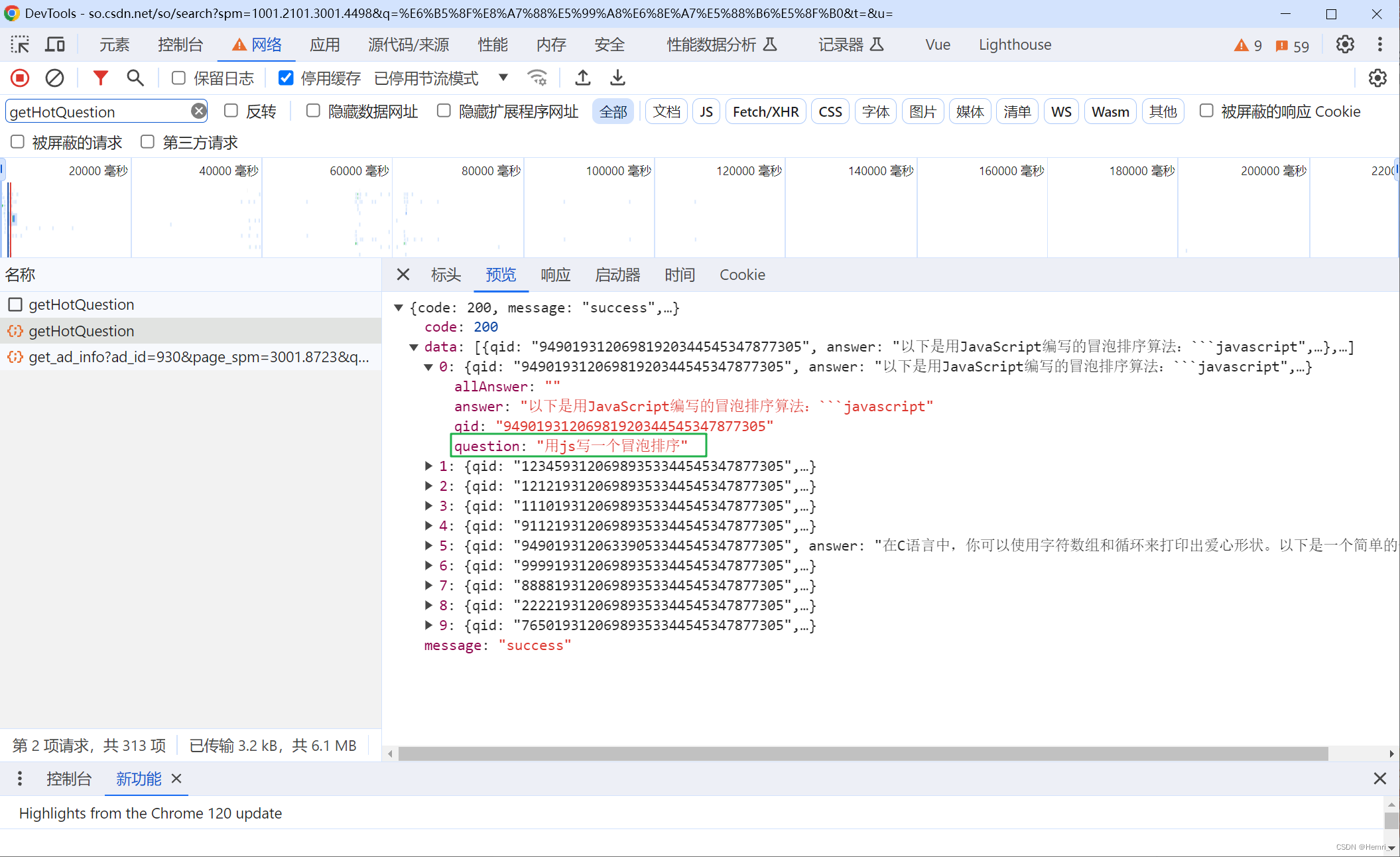Image resolution: width=1400 pixels, height=857 pixels.
Task: Collapse the root JSON object
Action: click(399, 308)
